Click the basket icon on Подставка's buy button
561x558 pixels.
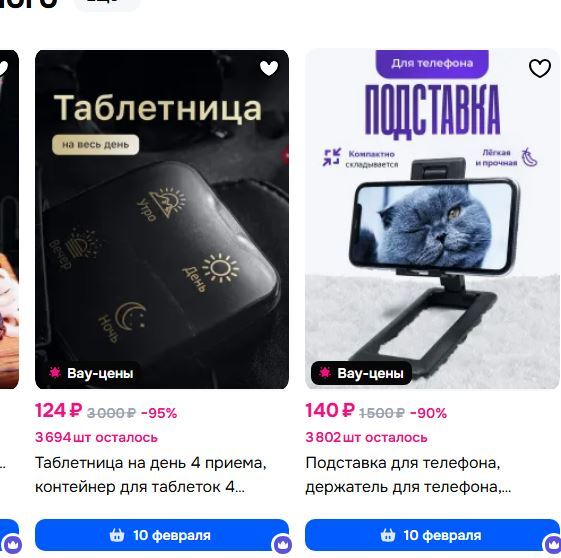(387, 535)
